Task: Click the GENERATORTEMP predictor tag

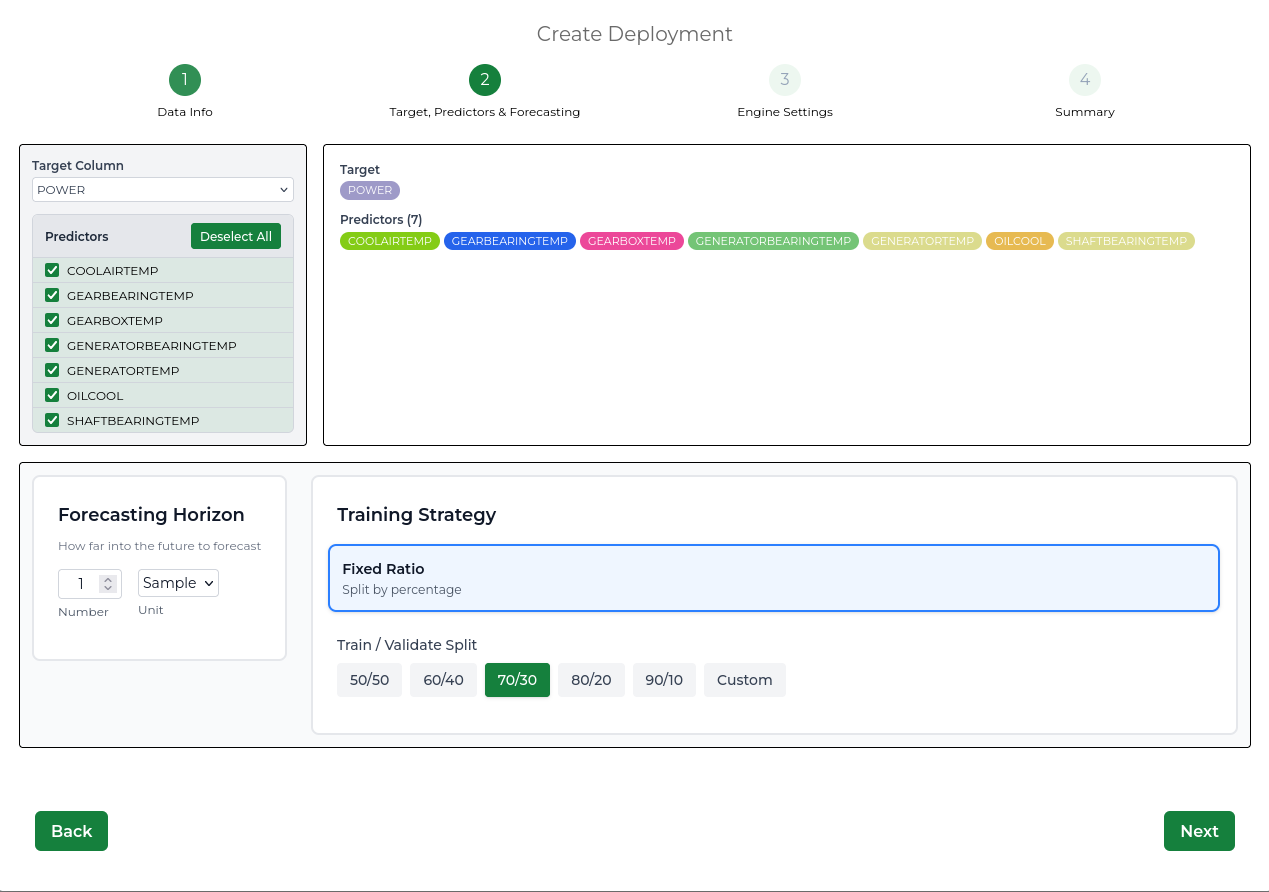Action: [922, 241]
